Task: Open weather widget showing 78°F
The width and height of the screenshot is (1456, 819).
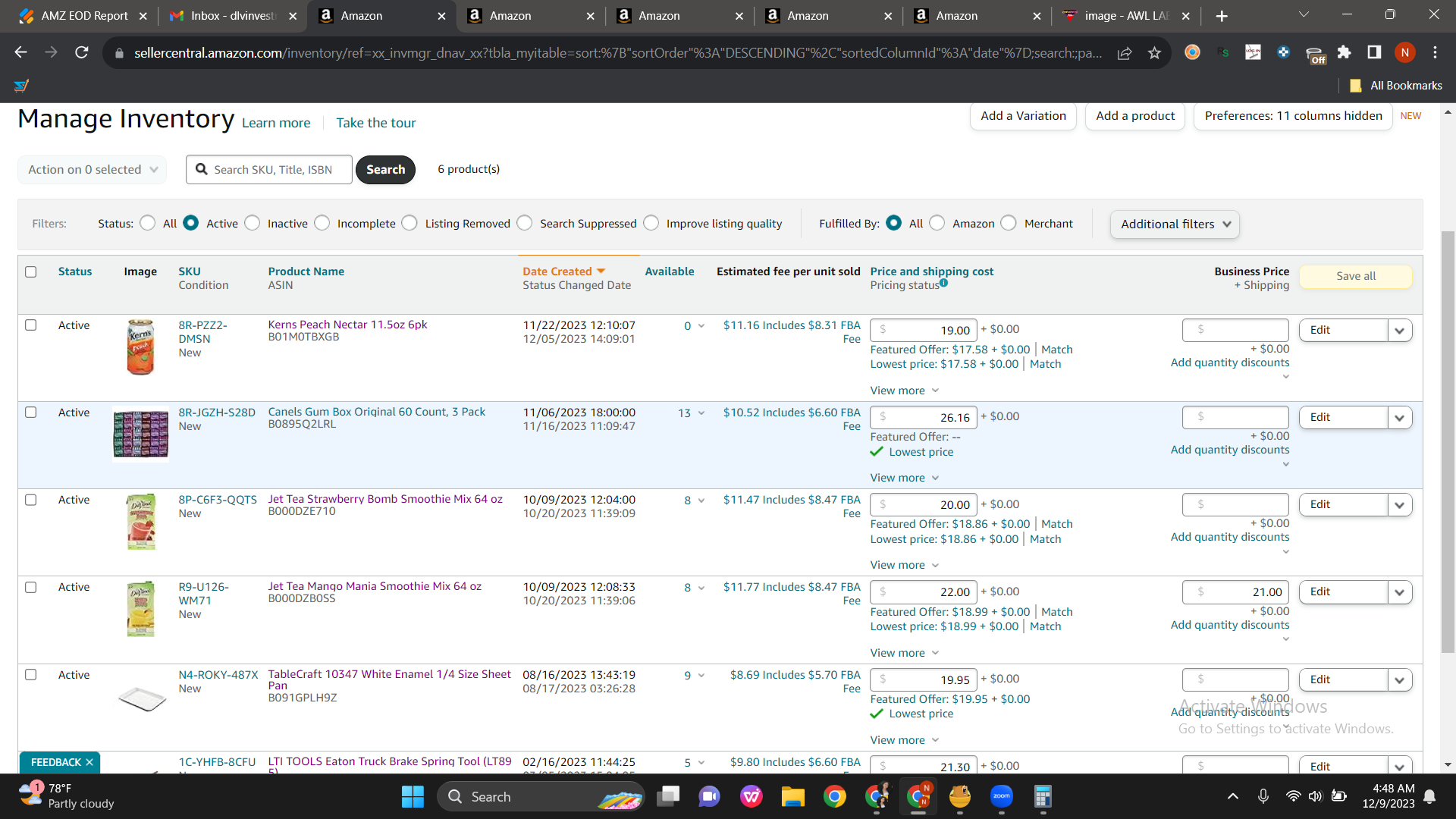Action: pos(67,796)
